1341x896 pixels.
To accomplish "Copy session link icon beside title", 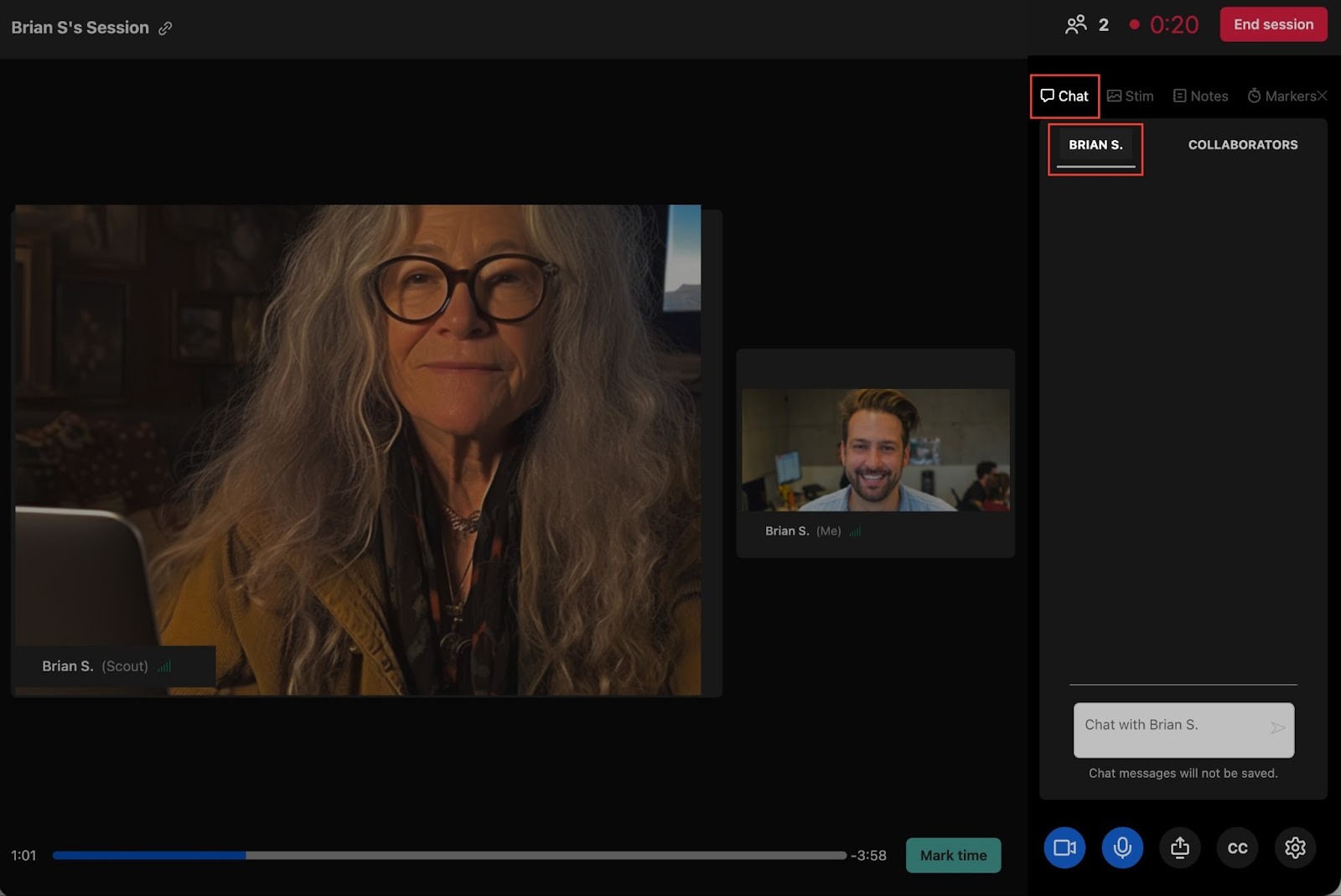I will click(x=165, y=28).
